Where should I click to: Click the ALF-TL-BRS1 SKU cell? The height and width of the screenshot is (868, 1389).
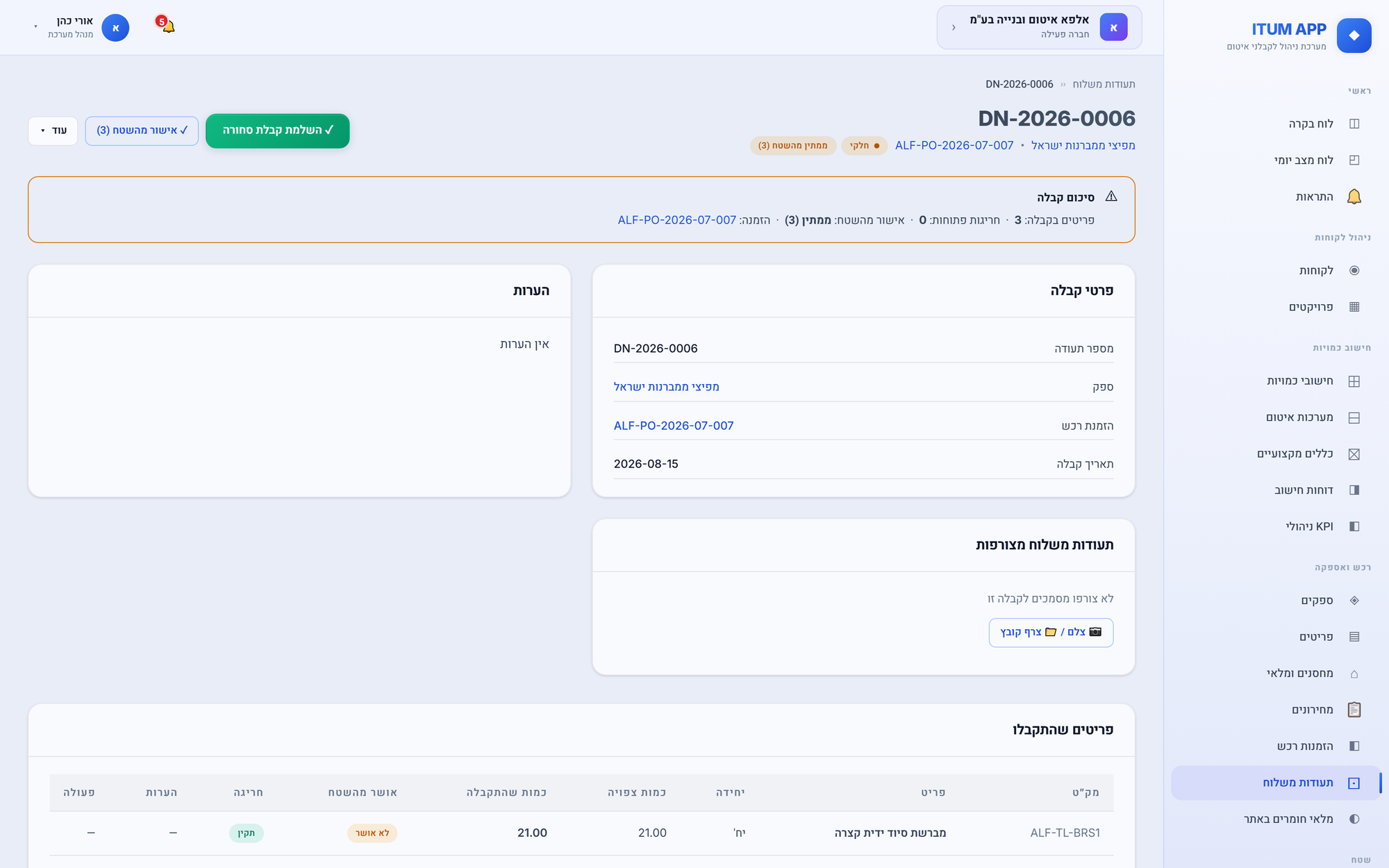pyautogui.click(x=1065, y=833)
